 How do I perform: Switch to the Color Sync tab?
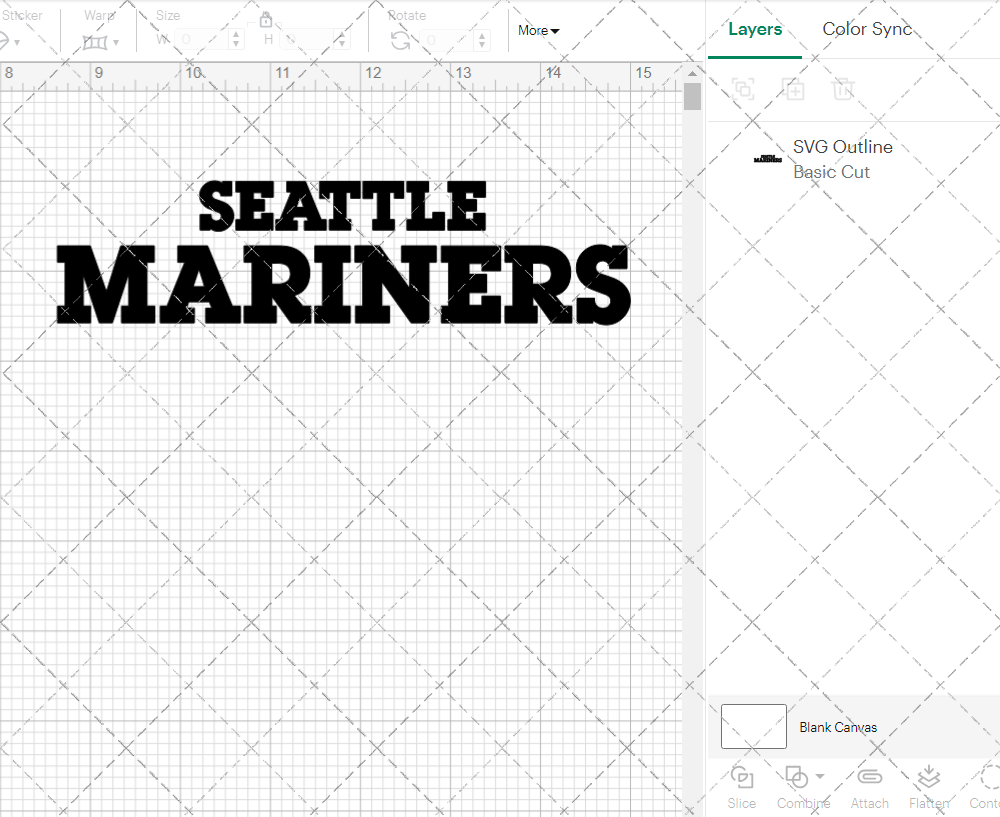(867, 28)
